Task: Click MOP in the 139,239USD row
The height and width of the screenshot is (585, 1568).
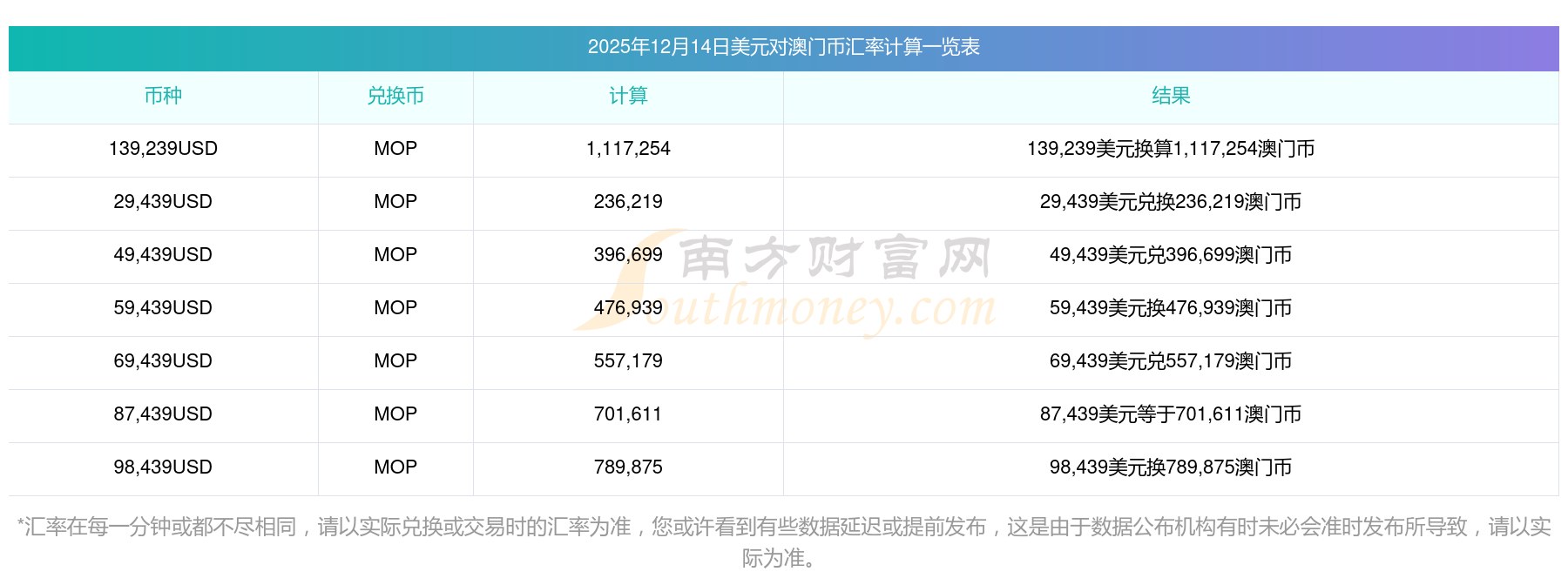Action: coord(395,149)
